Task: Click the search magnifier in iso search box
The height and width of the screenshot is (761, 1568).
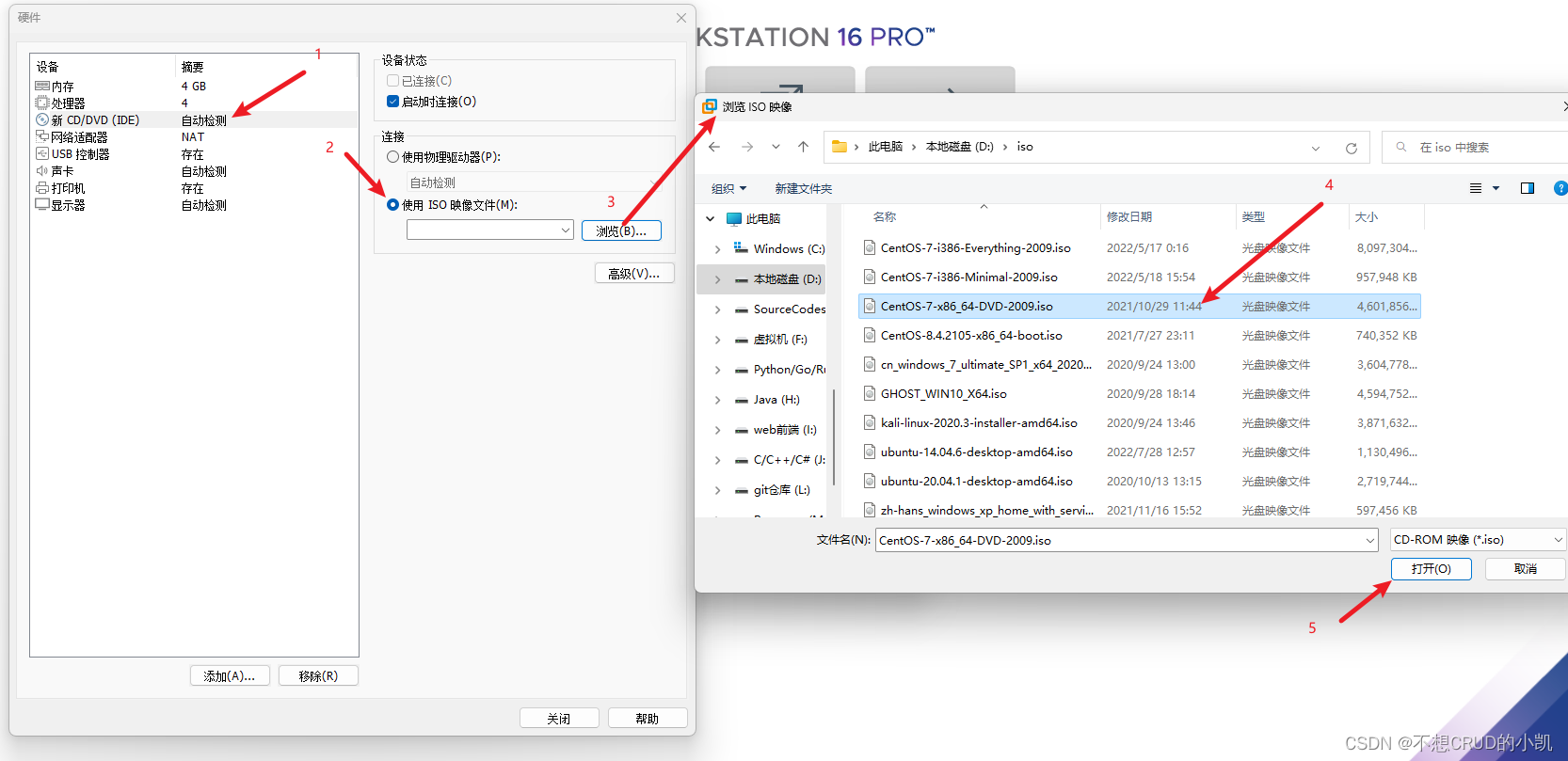Action: [x=1401, y=147]
